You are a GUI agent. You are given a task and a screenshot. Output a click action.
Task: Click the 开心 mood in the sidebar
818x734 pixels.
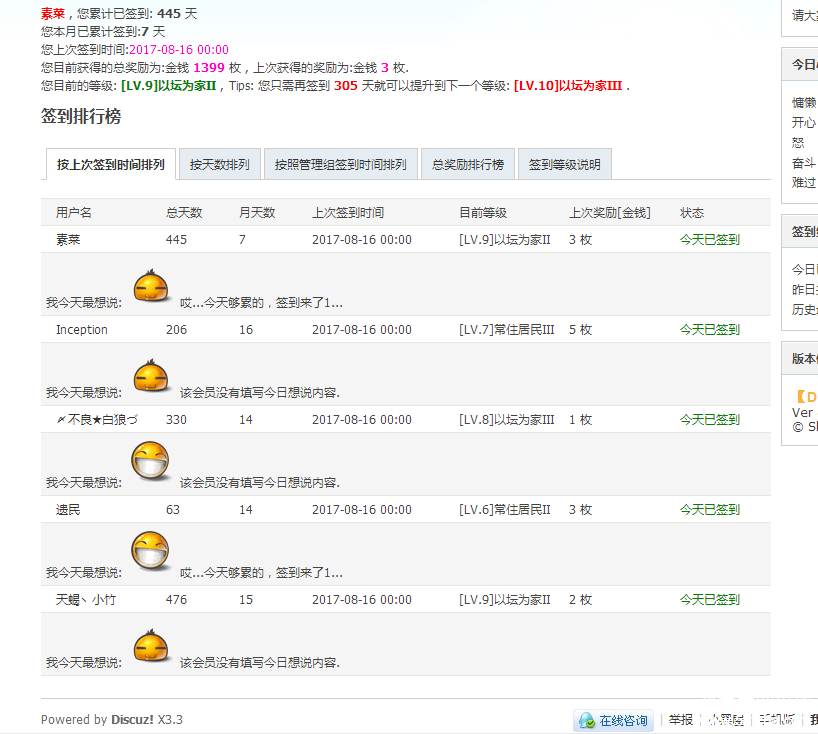point(803,123)
